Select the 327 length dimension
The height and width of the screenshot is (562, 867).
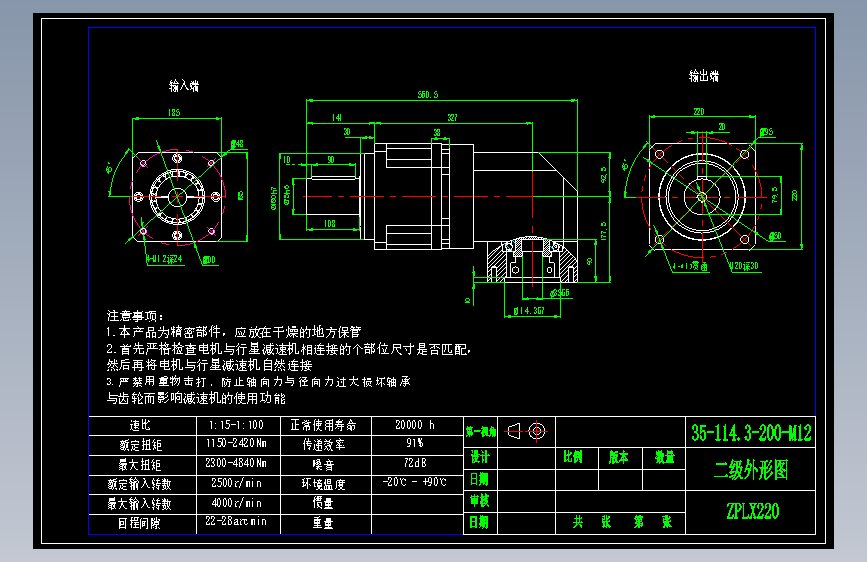click(452, 117)
